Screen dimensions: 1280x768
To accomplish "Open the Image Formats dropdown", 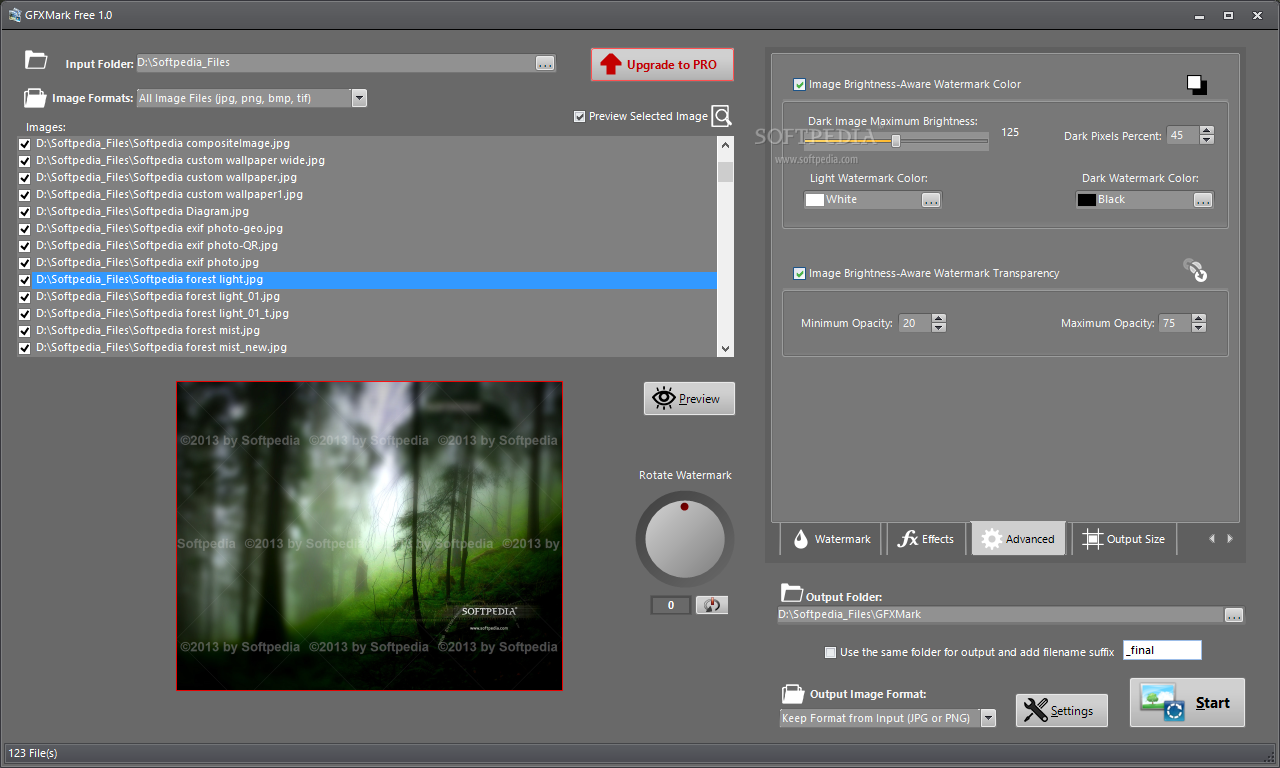I will click(359, 98).
